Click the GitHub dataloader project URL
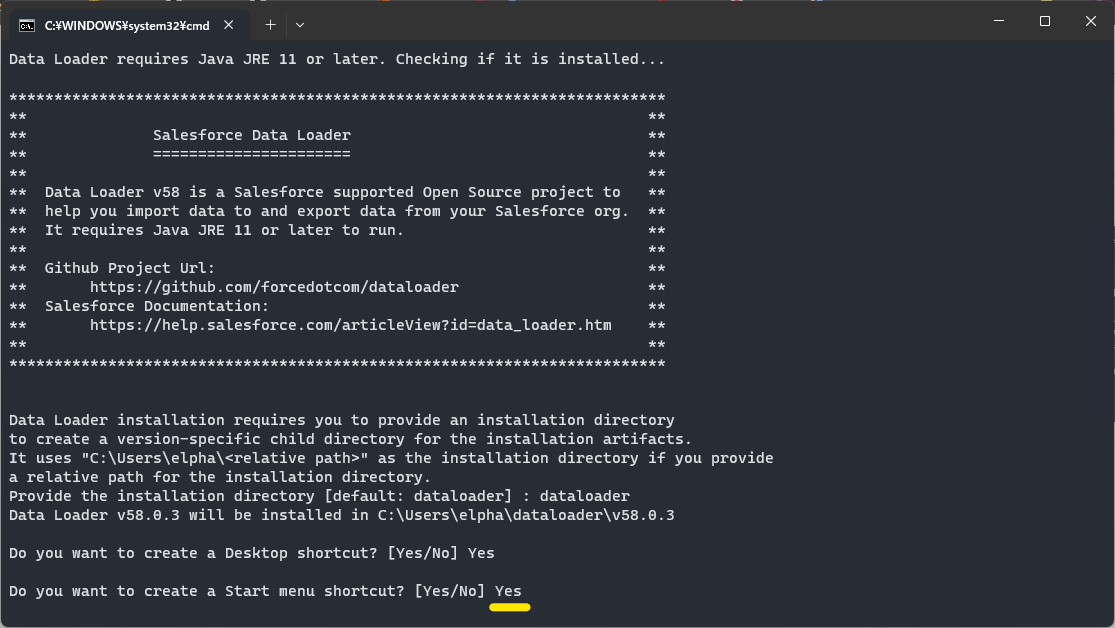 [x=273, y=286]
